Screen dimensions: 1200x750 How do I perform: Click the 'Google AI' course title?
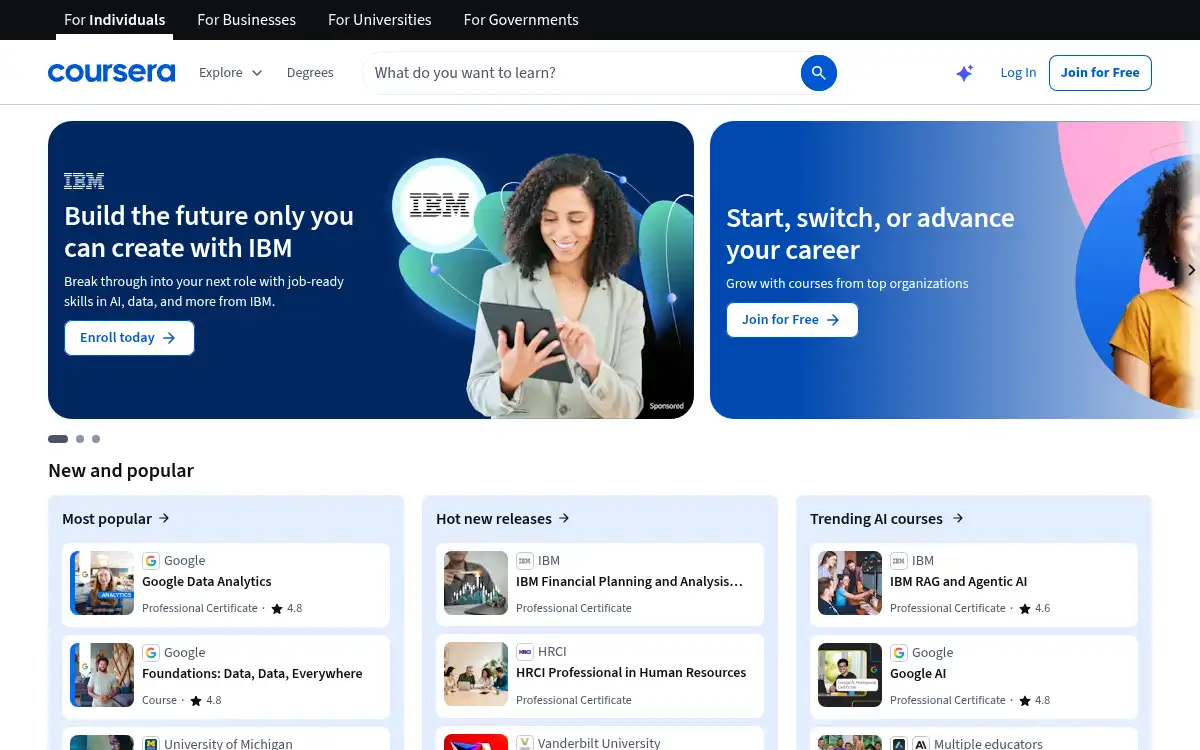918,674
